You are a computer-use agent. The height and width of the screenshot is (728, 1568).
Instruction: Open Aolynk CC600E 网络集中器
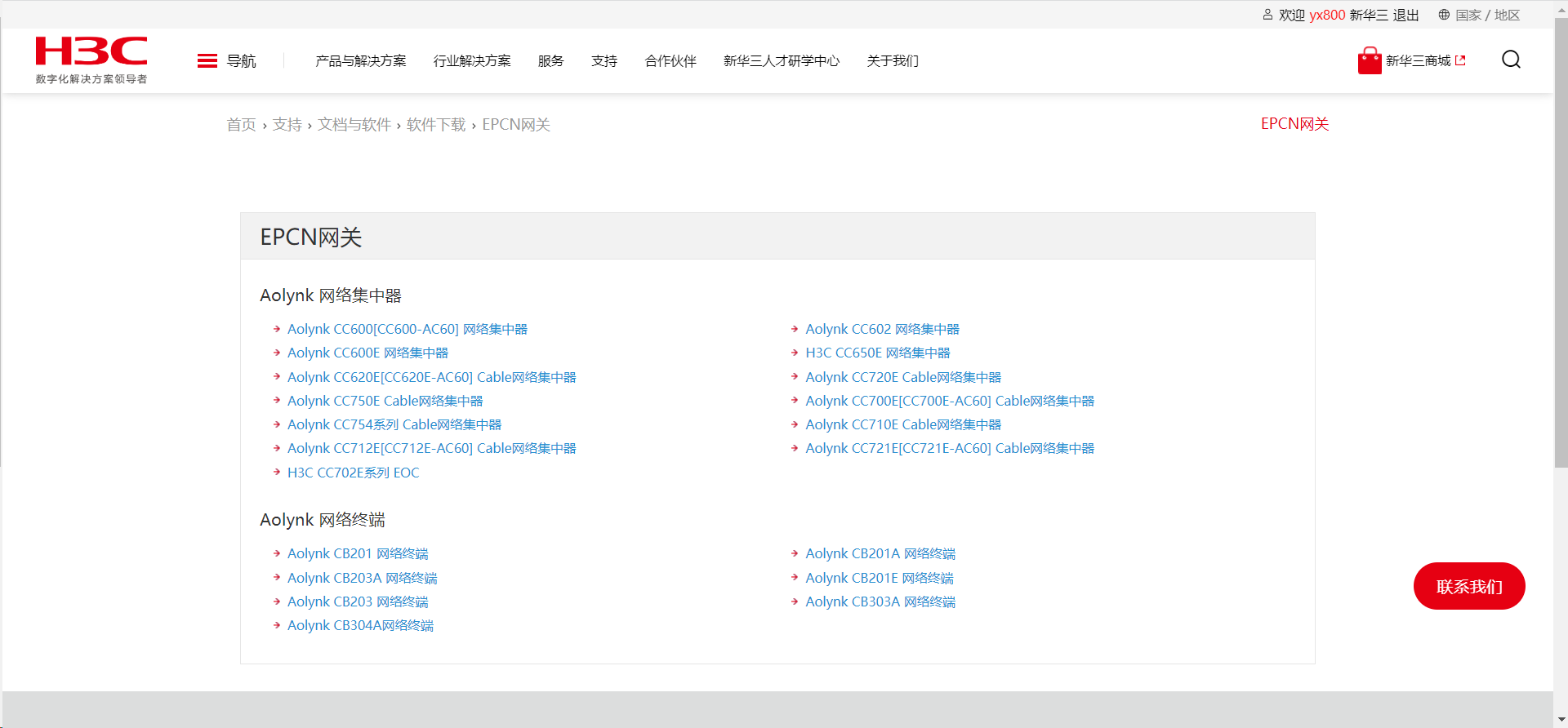pyautogui.click(x=367, y=353)
